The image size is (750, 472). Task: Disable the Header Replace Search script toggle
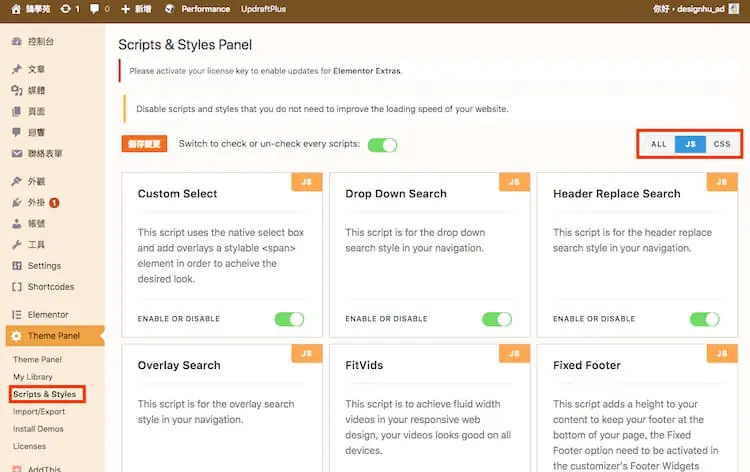[x=705, y=319]
